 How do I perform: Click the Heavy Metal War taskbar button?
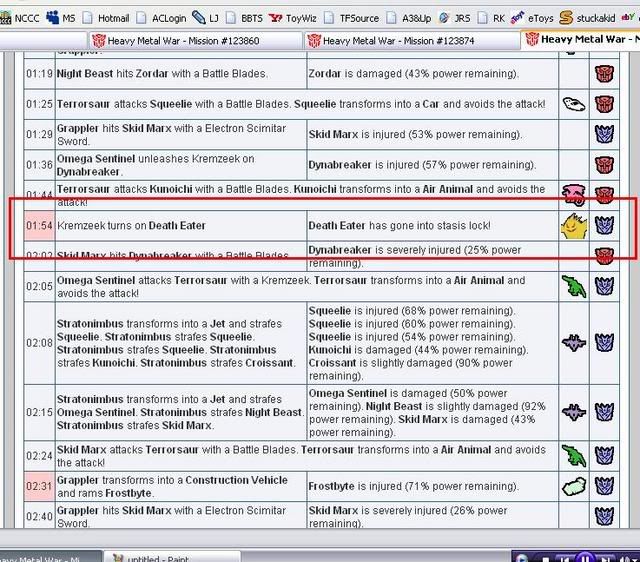point(50,557)
